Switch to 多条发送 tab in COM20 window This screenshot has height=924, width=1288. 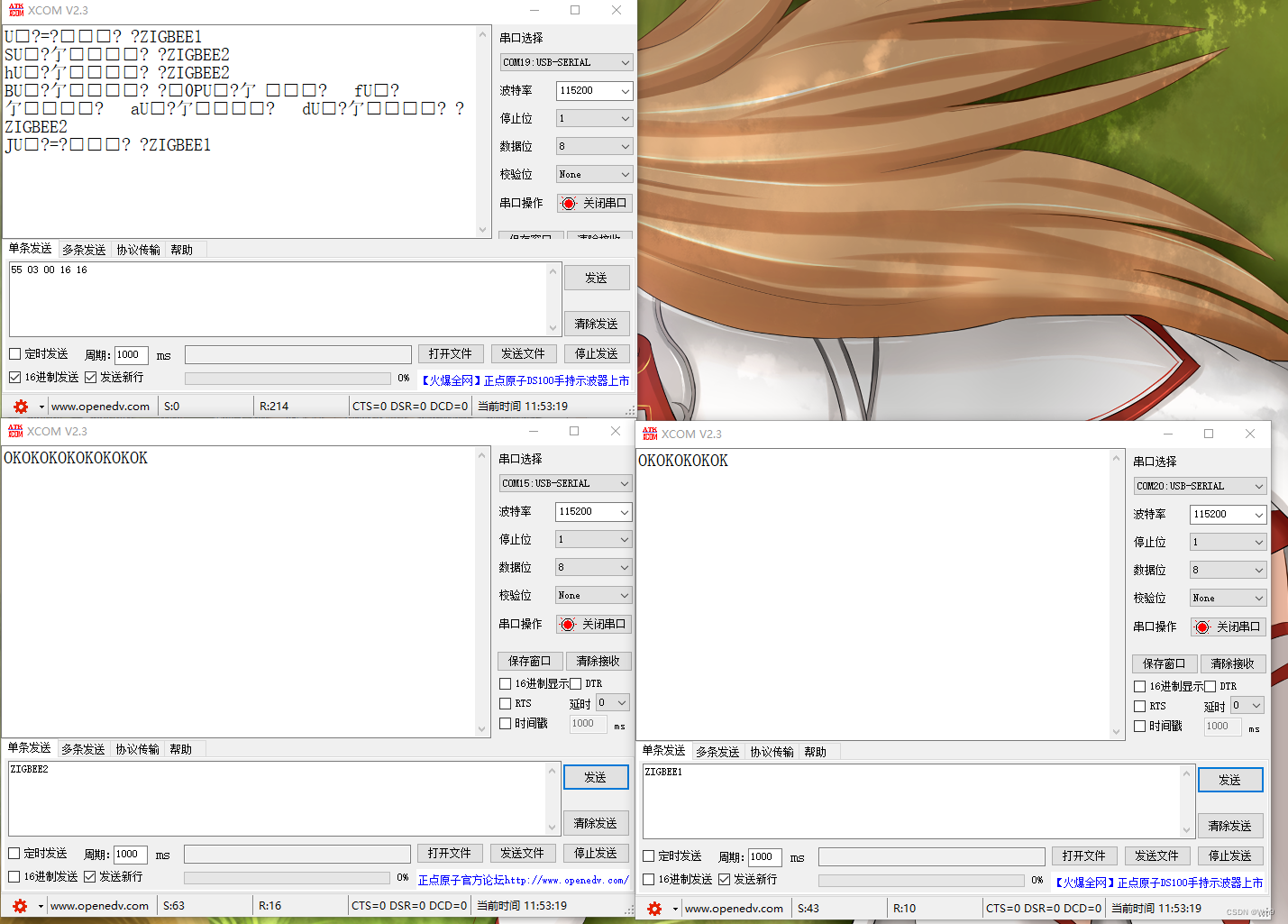pyautogui.click(x=717, y=752)
